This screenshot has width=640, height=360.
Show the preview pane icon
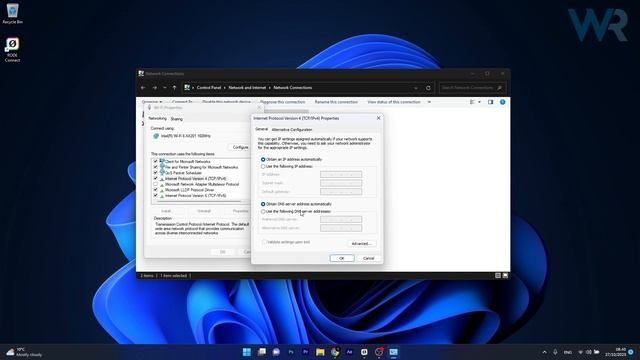point(491,102)
